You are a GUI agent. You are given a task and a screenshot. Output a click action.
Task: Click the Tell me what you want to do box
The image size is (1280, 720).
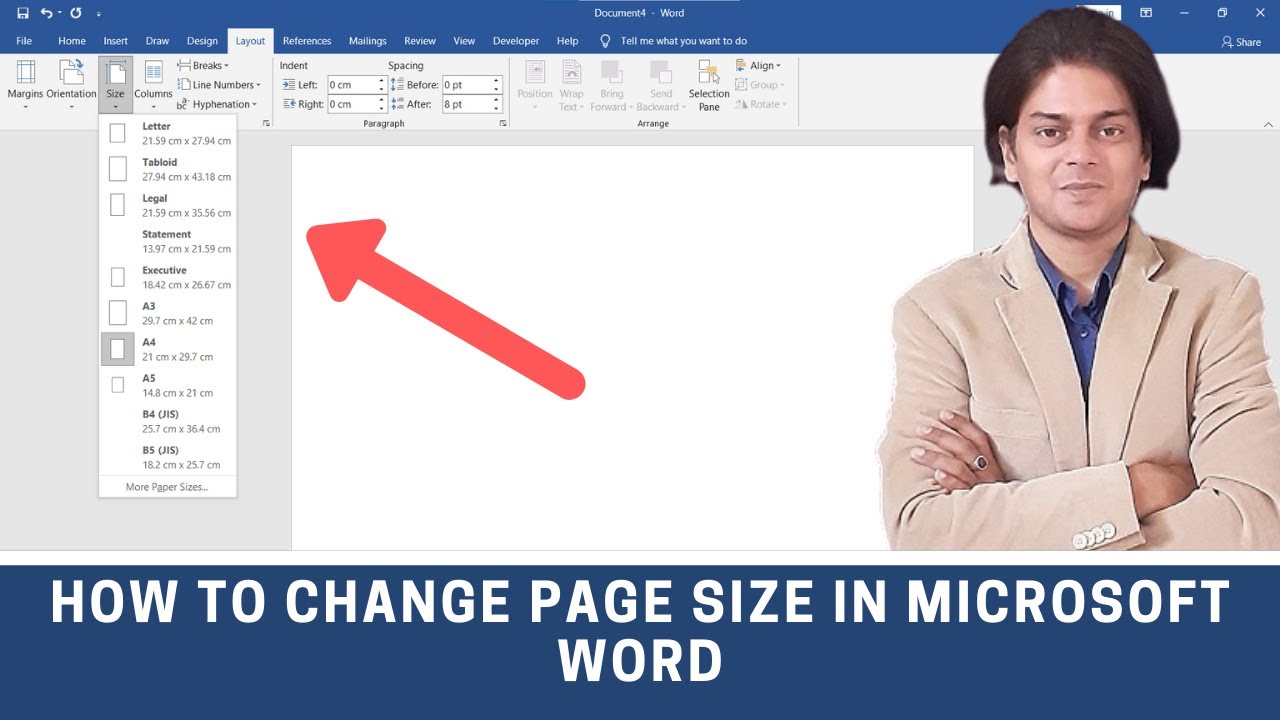pyautogui.click(x=684, y=41)
